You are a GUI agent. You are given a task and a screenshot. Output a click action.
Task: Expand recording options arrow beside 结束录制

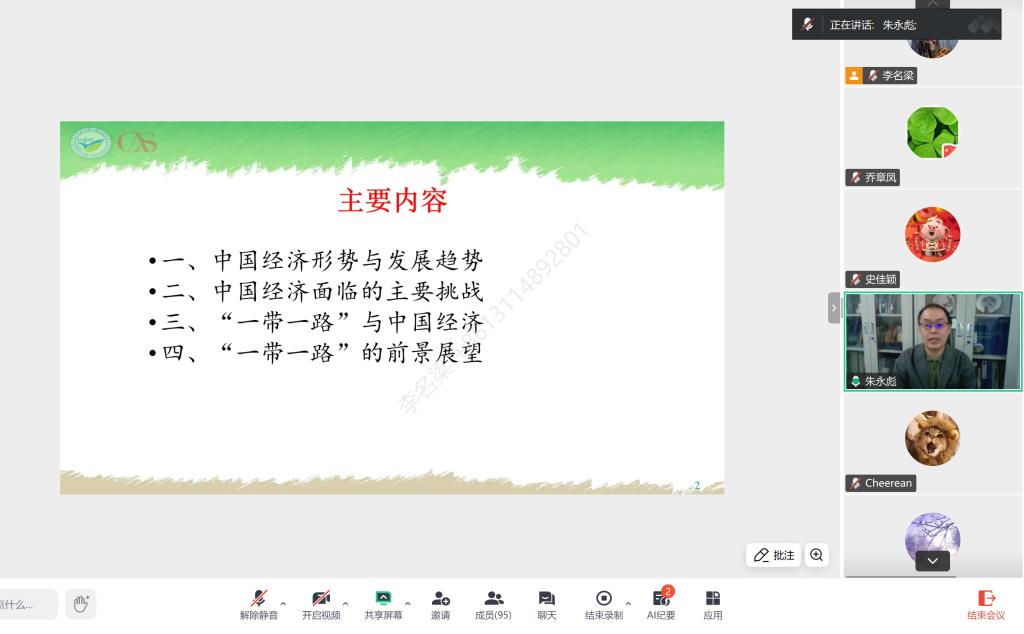(629, 603)
